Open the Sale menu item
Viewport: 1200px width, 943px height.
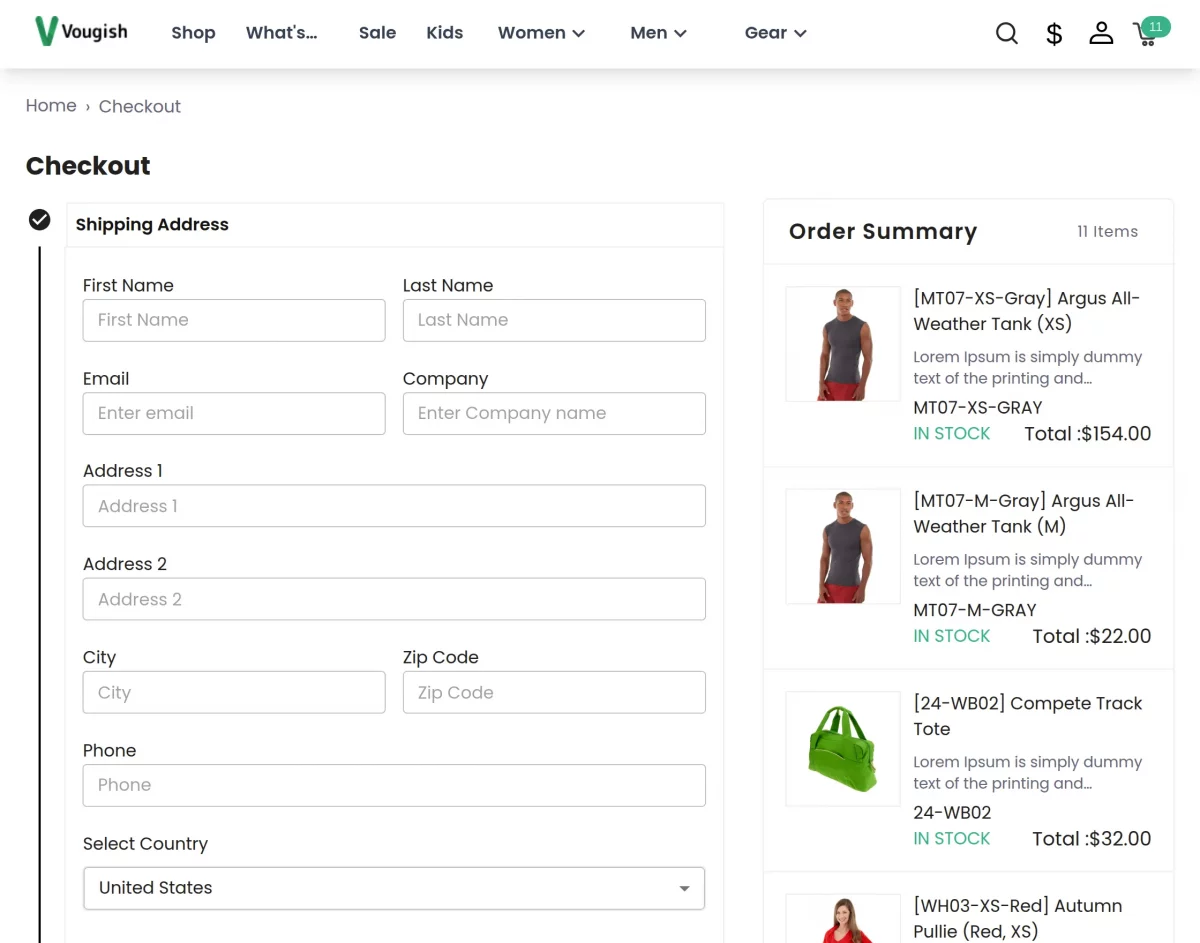[x=377, y=33]
